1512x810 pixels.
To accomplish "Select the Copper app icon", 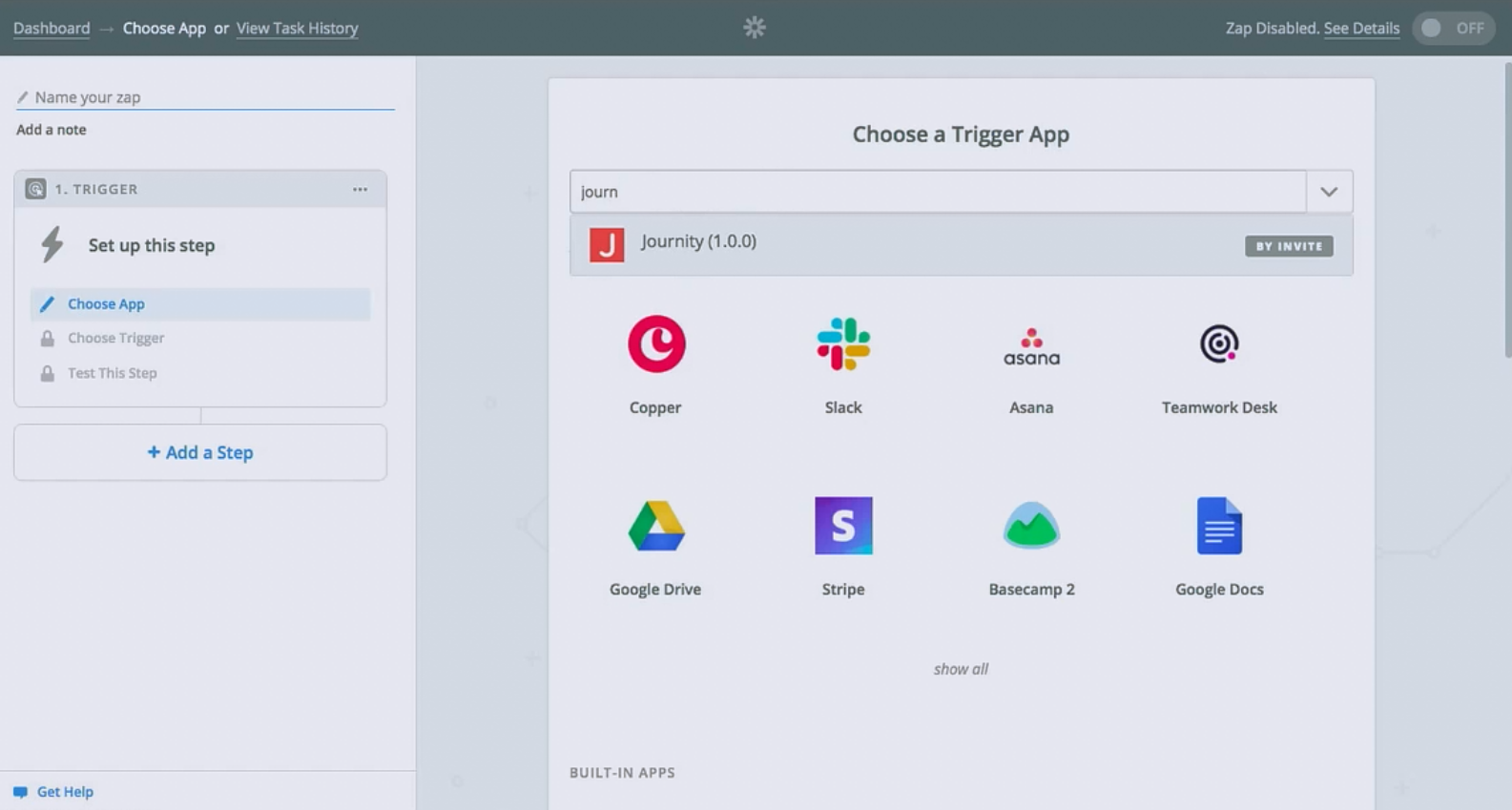I will tap(656, 343).
